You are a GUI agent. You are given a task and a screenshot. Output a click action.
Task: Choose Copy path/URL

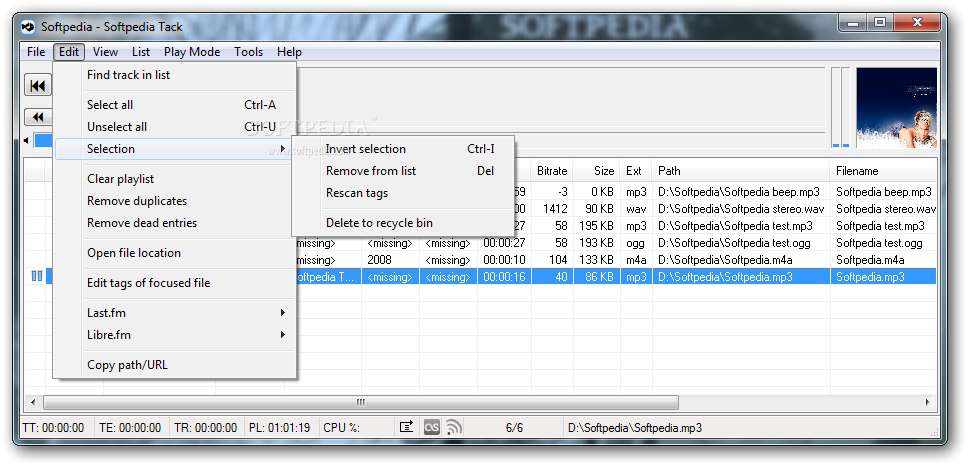(x=175, y=365)
